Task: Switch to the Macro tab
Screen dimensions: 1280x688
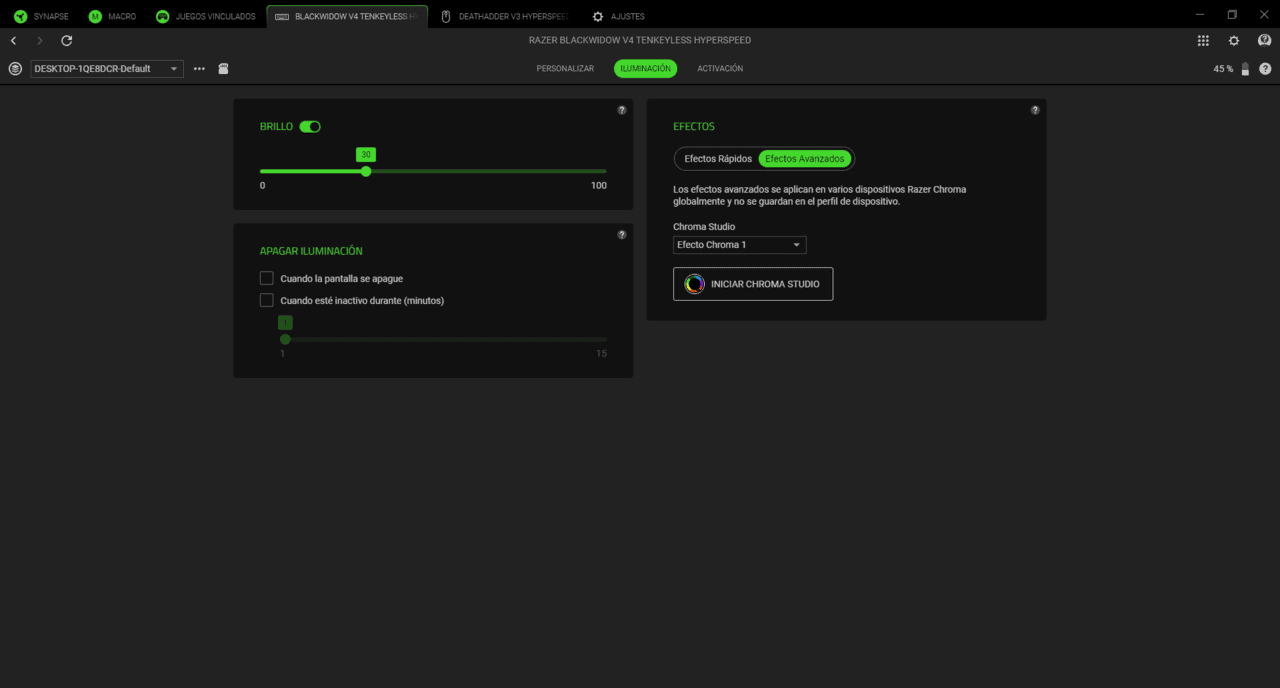Action: pos(112,16)
